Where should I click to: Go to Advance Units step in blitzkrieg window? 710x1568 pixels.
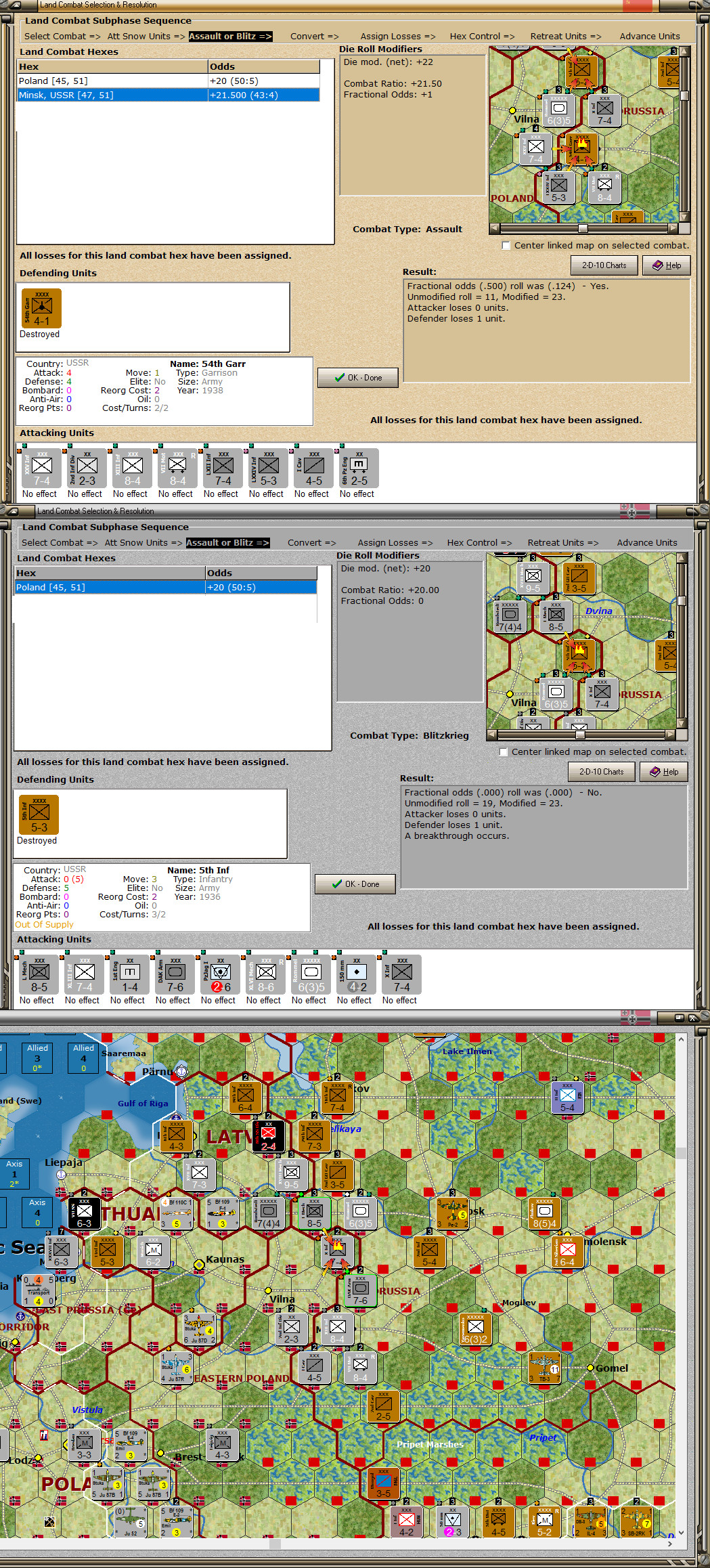click(x=647, y=543)
